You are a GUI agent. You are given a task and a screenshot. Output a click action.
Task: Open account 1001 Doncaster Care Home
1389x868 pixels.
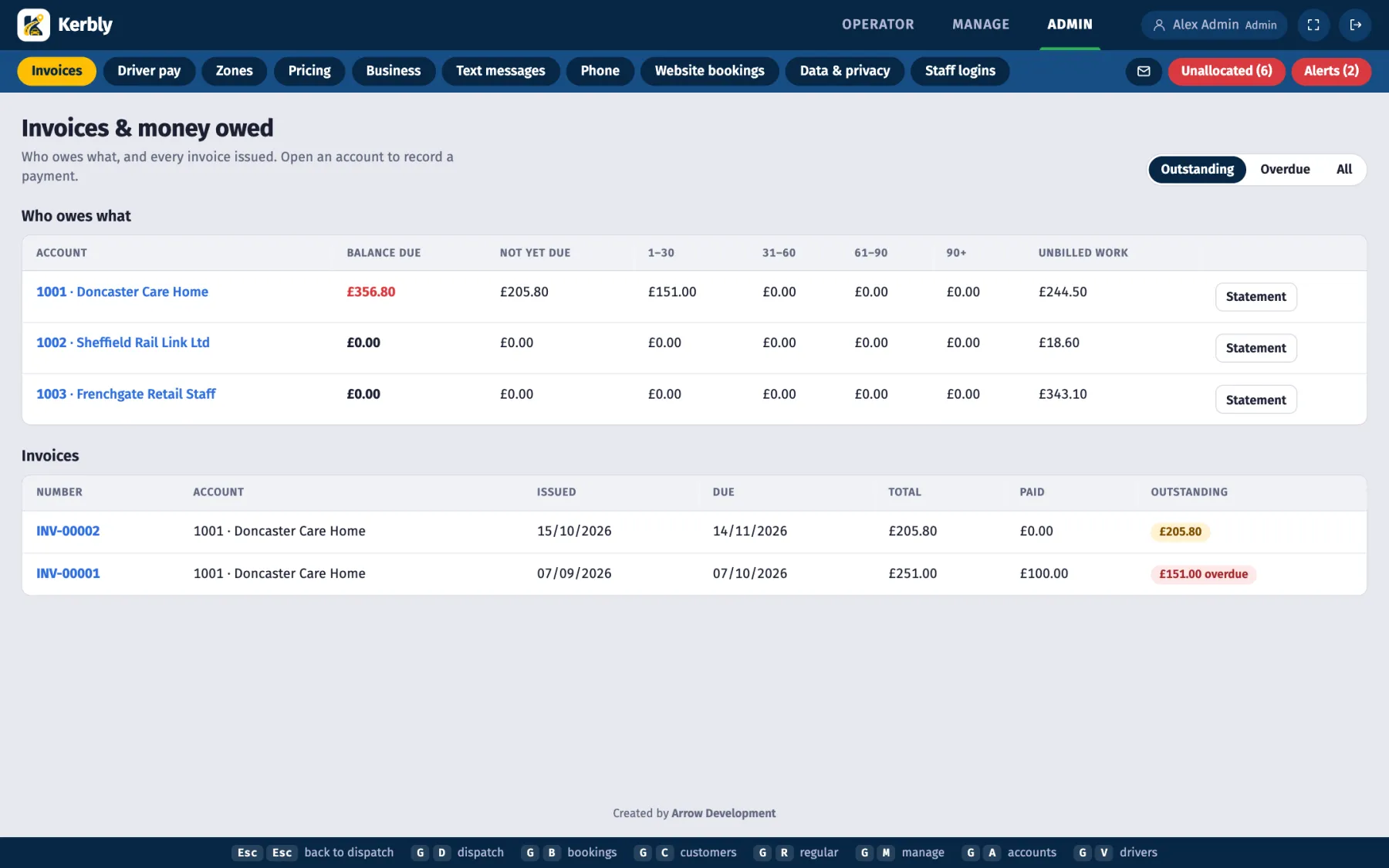122,292
